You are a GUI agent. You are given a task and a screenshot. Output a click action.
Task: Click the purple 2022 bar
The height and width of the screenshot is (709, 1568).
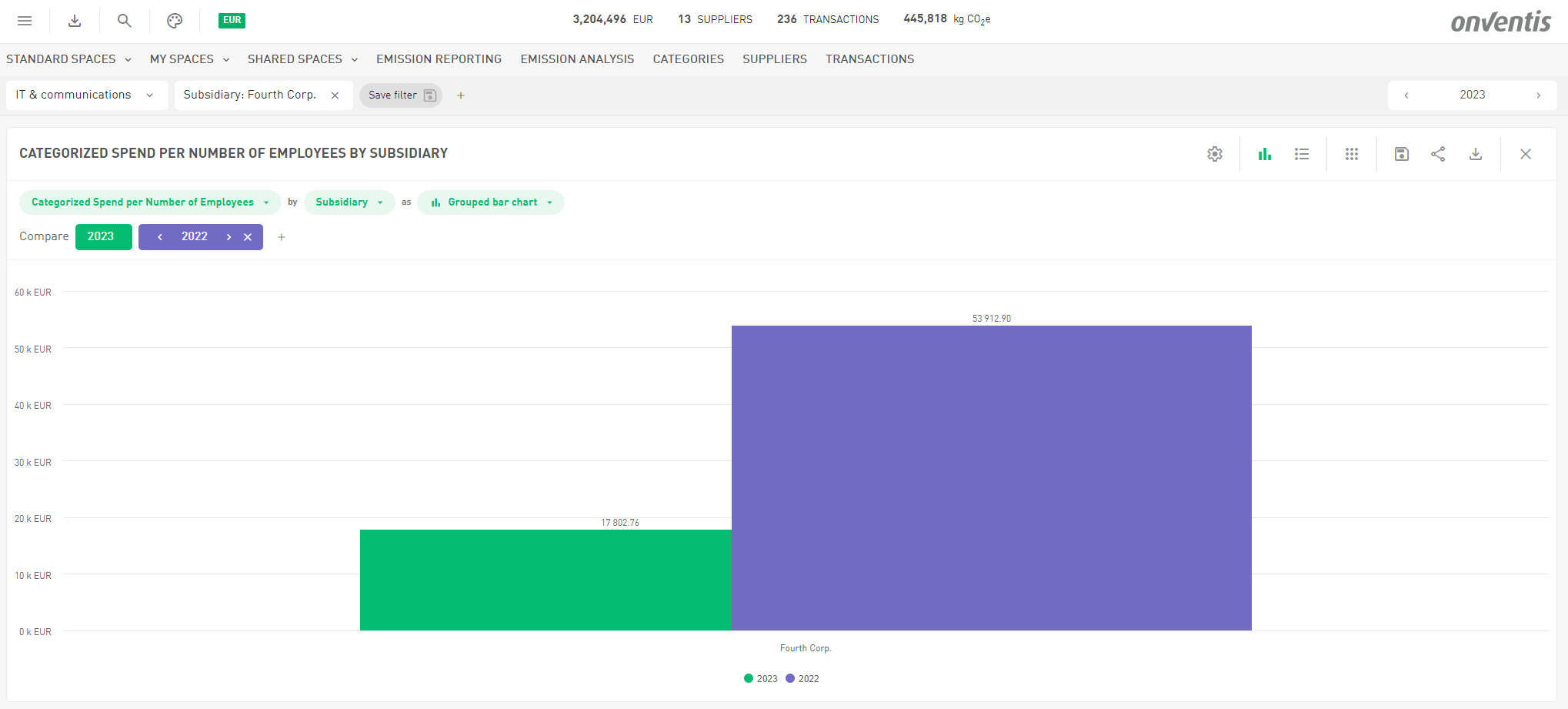tap(991, 477)
